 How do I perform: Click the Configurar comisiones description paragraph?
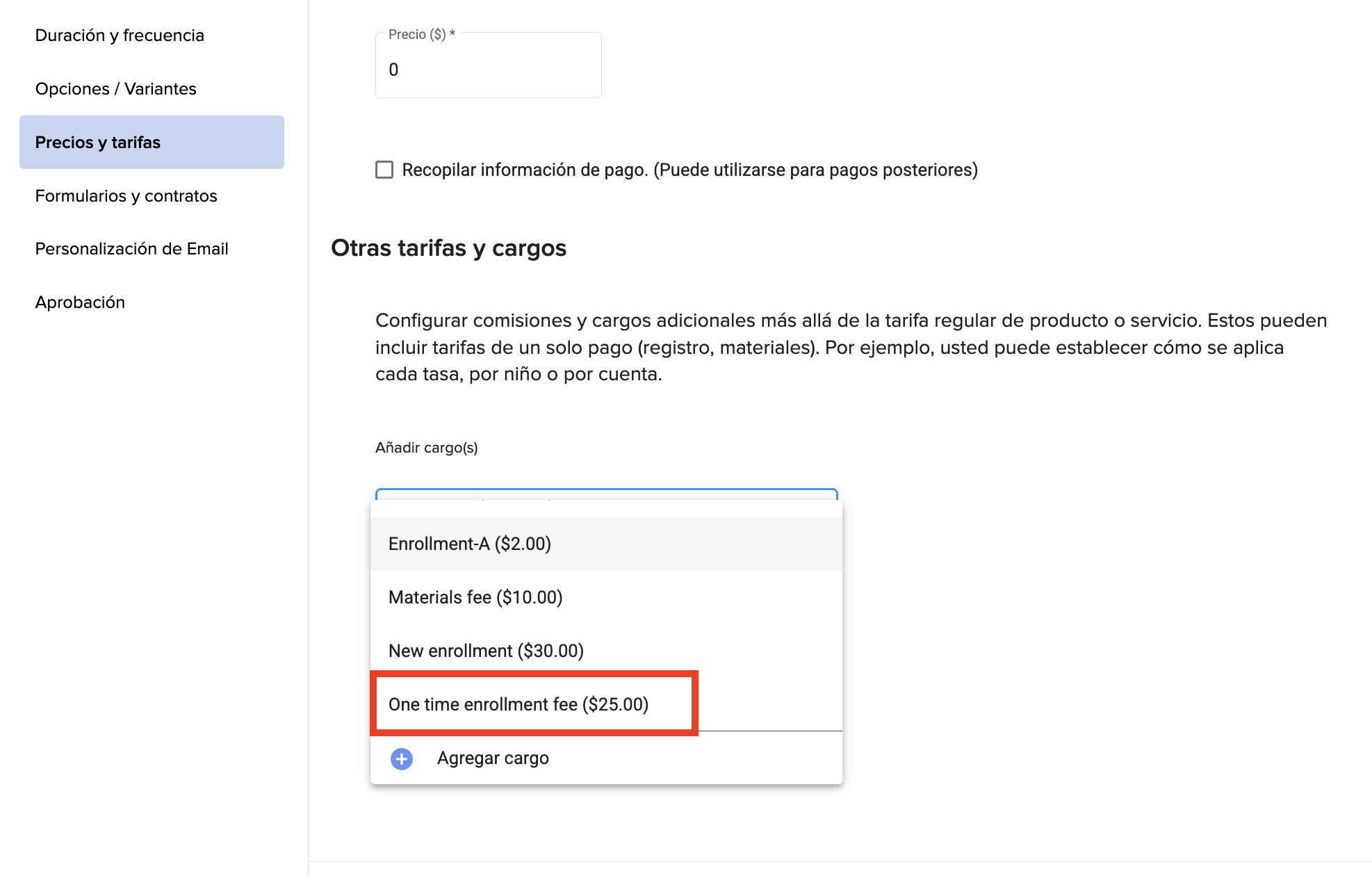point(851,347)
